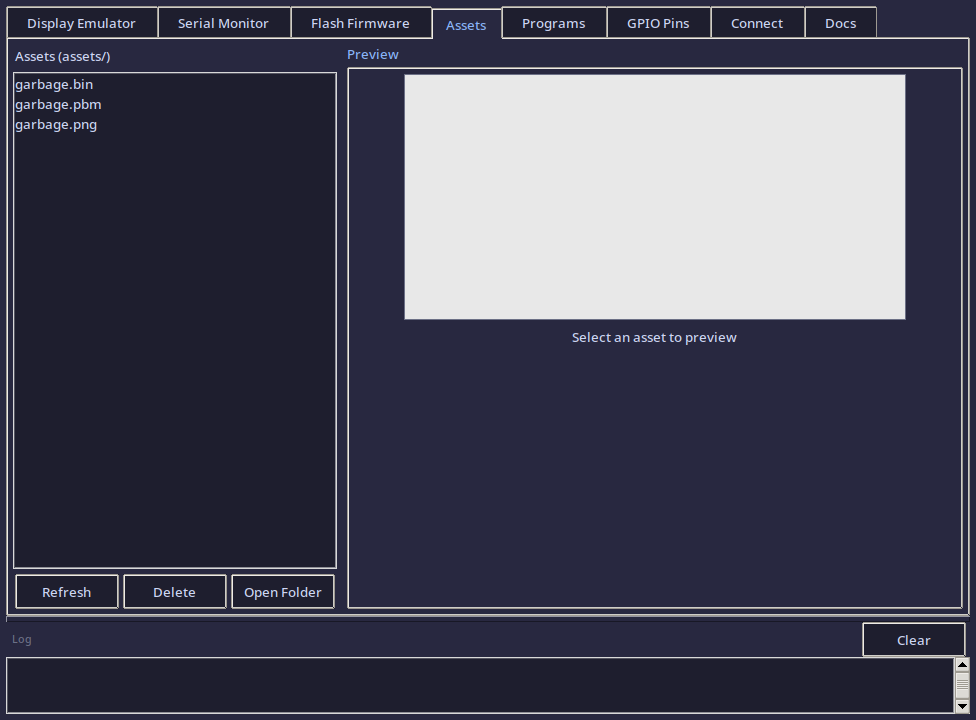Select garbage.pbm from the asset list
976x720 pixels.
tap(57, 104)
